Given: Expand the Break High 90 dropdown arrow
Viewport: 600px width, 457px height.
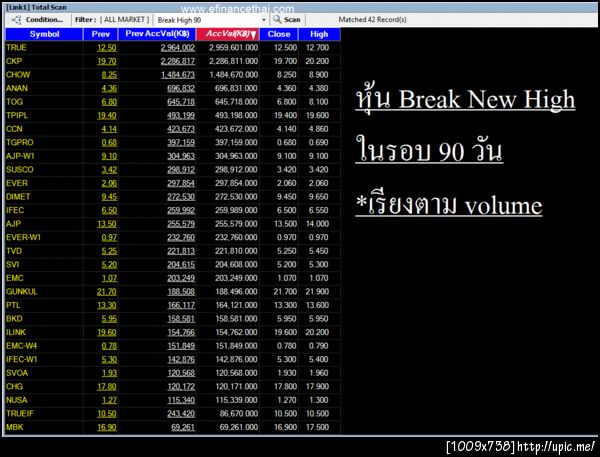Looking at the screenshot, I should pyautogui.click(x=264, y=20).
